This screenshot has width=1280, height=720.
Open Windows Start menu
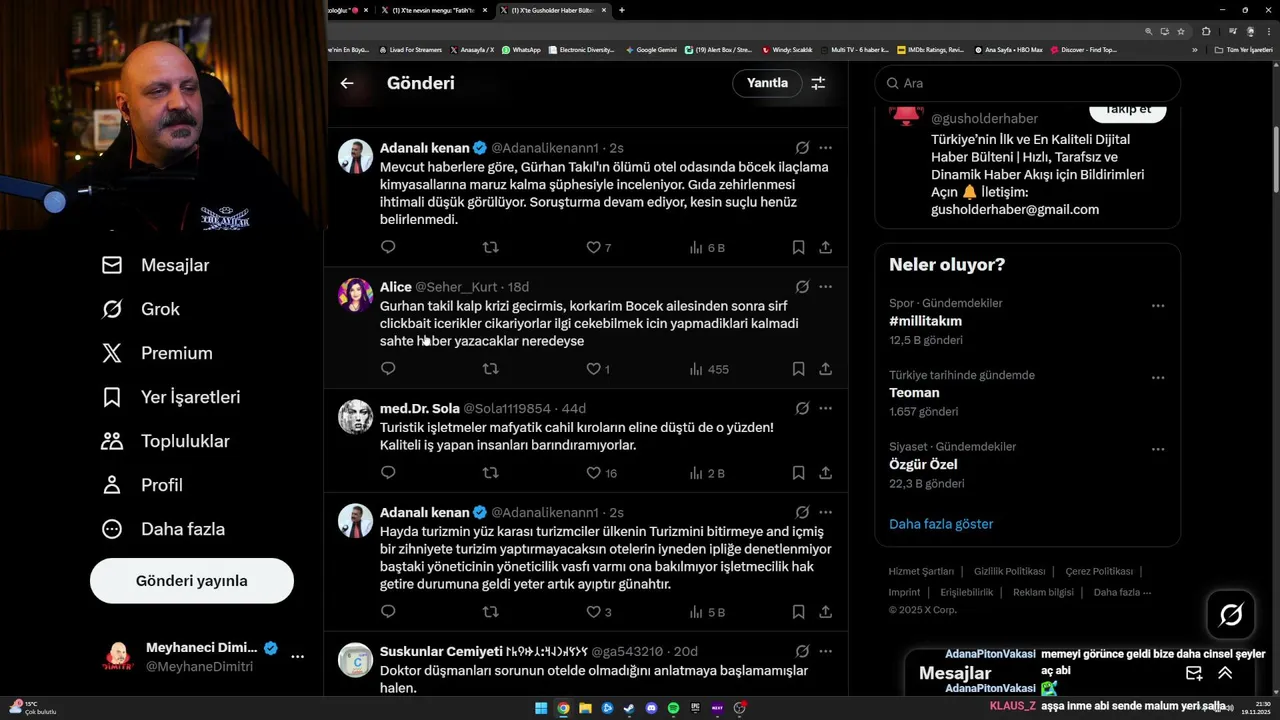[x=541, y=708]
